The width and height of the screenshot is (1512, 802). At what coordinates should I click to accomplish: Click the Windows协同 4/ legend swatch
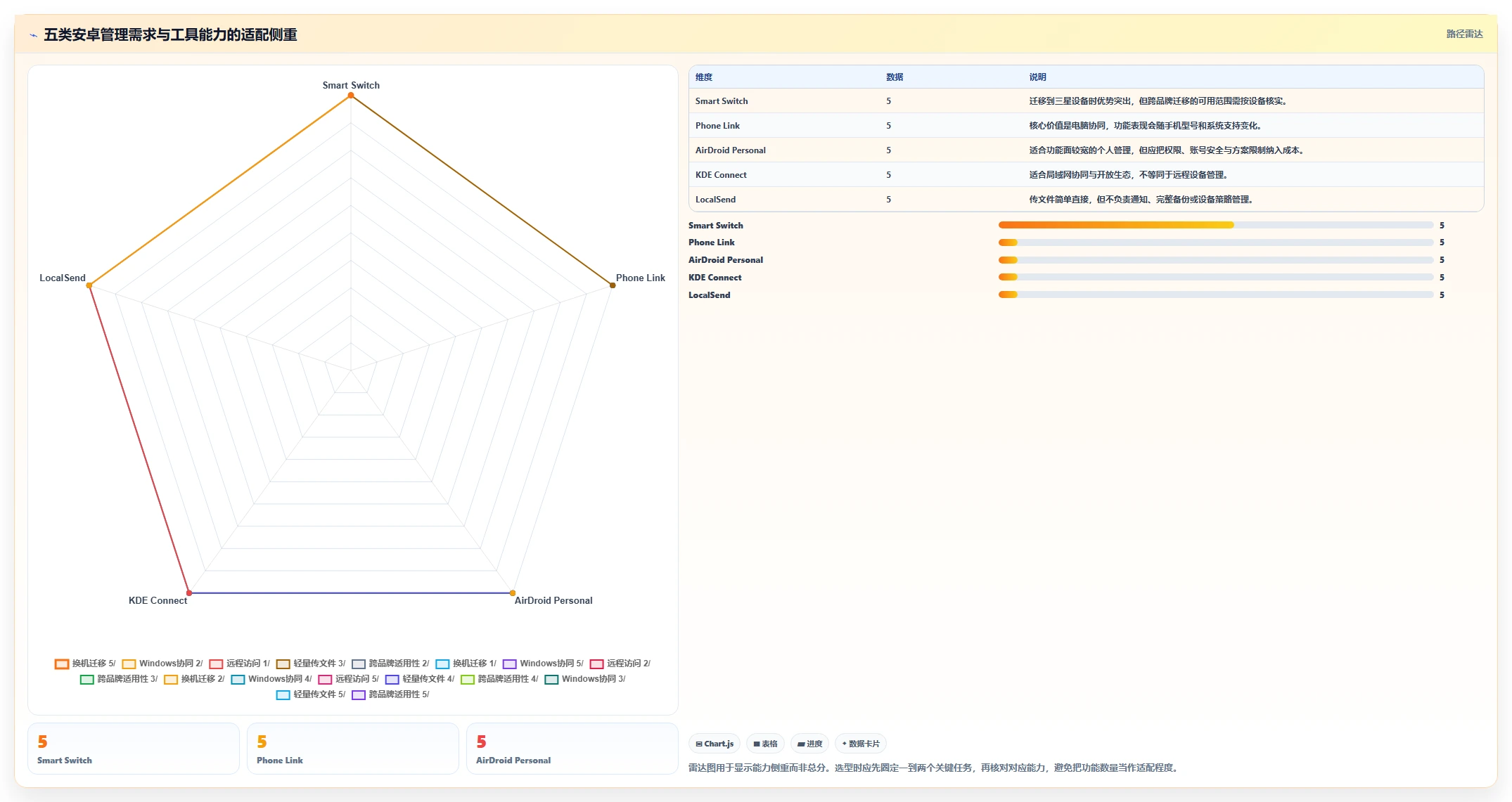click(x=238, y=679)
